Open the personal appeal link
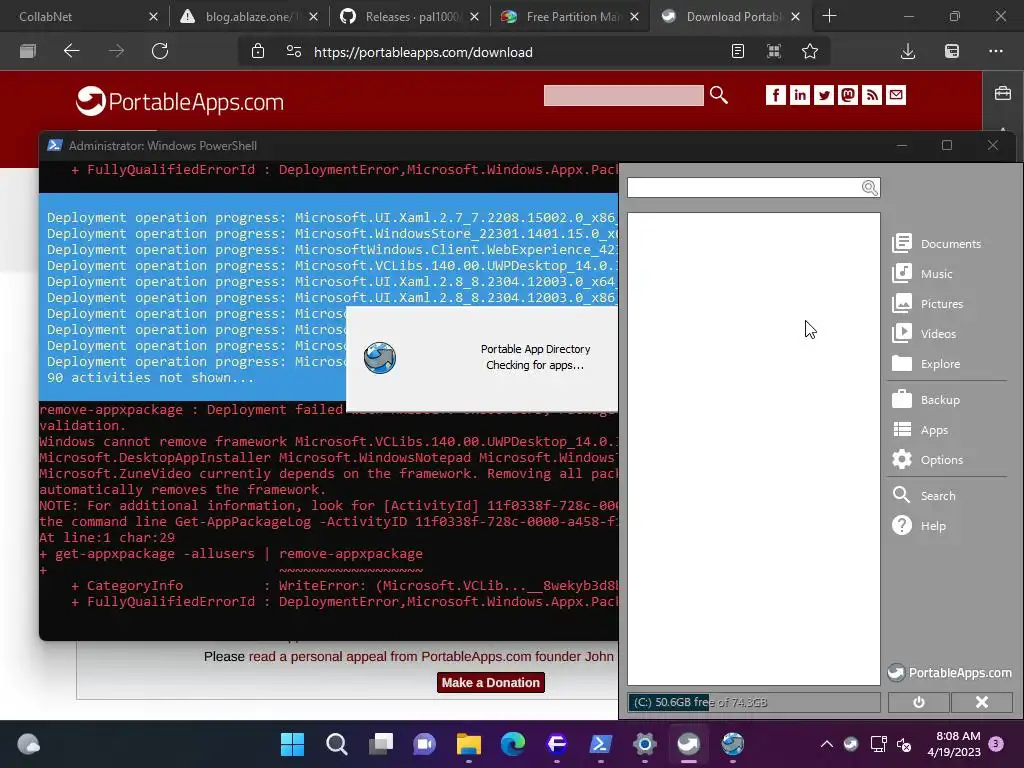The height and width of the screenshot is (768, 1024). point(431,656)
